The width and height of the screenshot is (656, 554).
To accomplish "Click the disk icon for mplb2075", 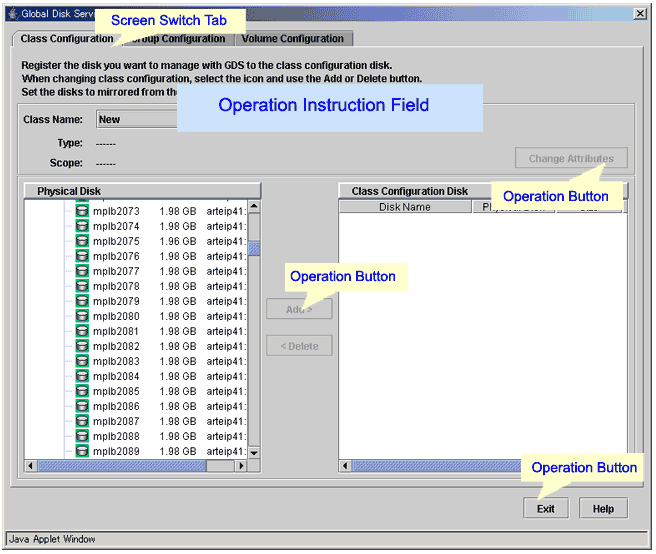I will (x=82, y=241).
